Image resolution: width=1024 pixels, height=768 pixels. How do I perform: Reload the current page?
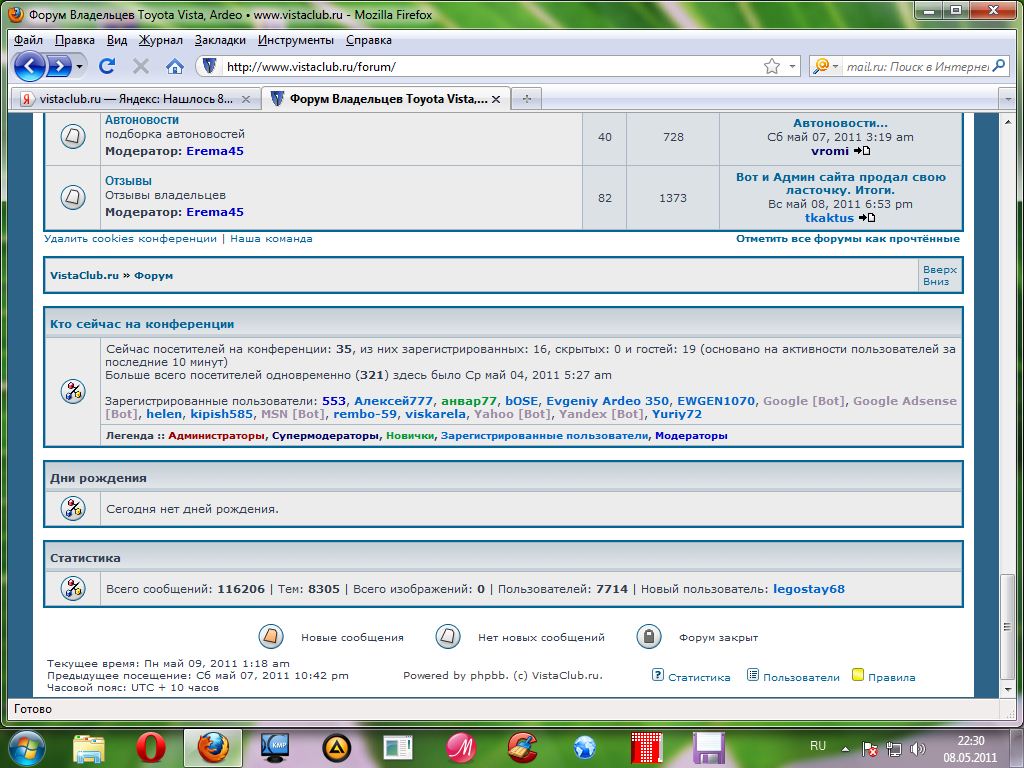[x=107, y=66]
